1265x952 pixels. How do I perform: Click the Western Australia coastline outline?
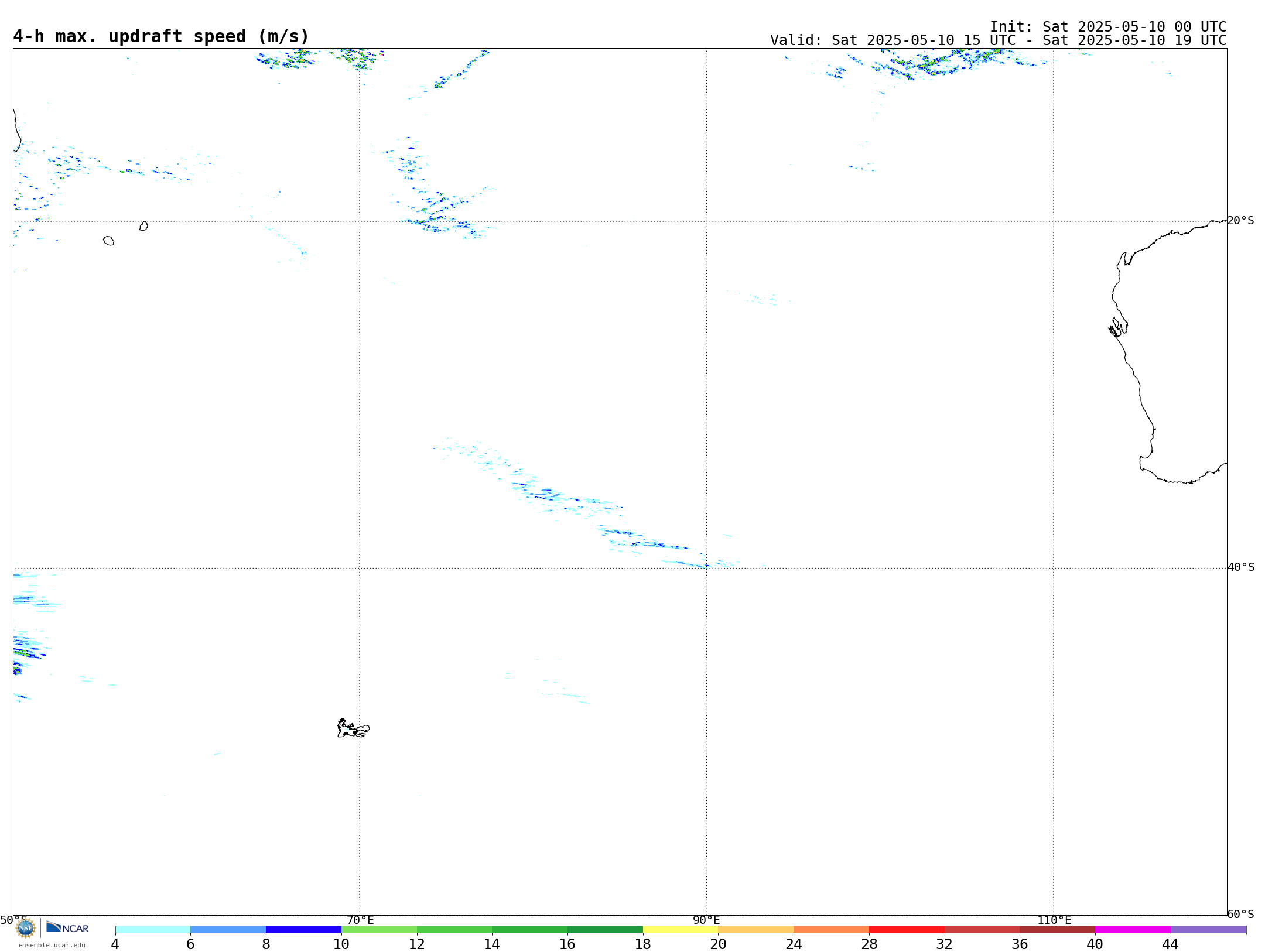1168,352
